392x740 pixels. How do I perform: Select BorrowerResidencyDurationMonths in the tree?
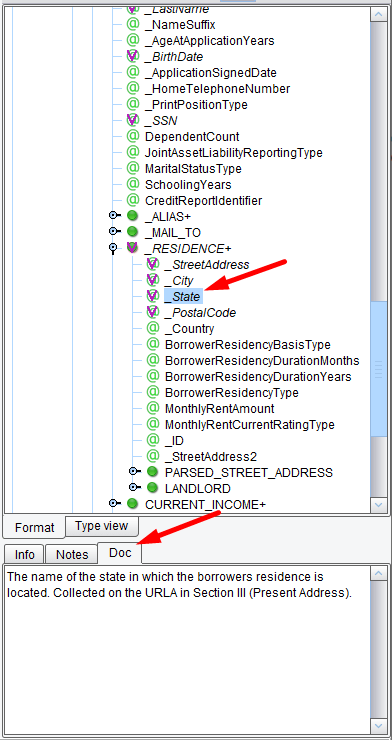point(262,361)
